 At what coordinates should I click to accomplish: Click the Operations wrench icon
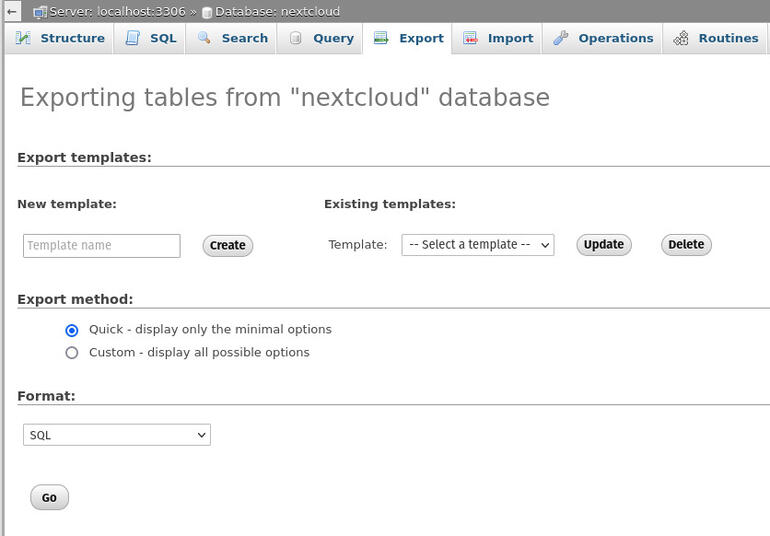pos(560,38)
